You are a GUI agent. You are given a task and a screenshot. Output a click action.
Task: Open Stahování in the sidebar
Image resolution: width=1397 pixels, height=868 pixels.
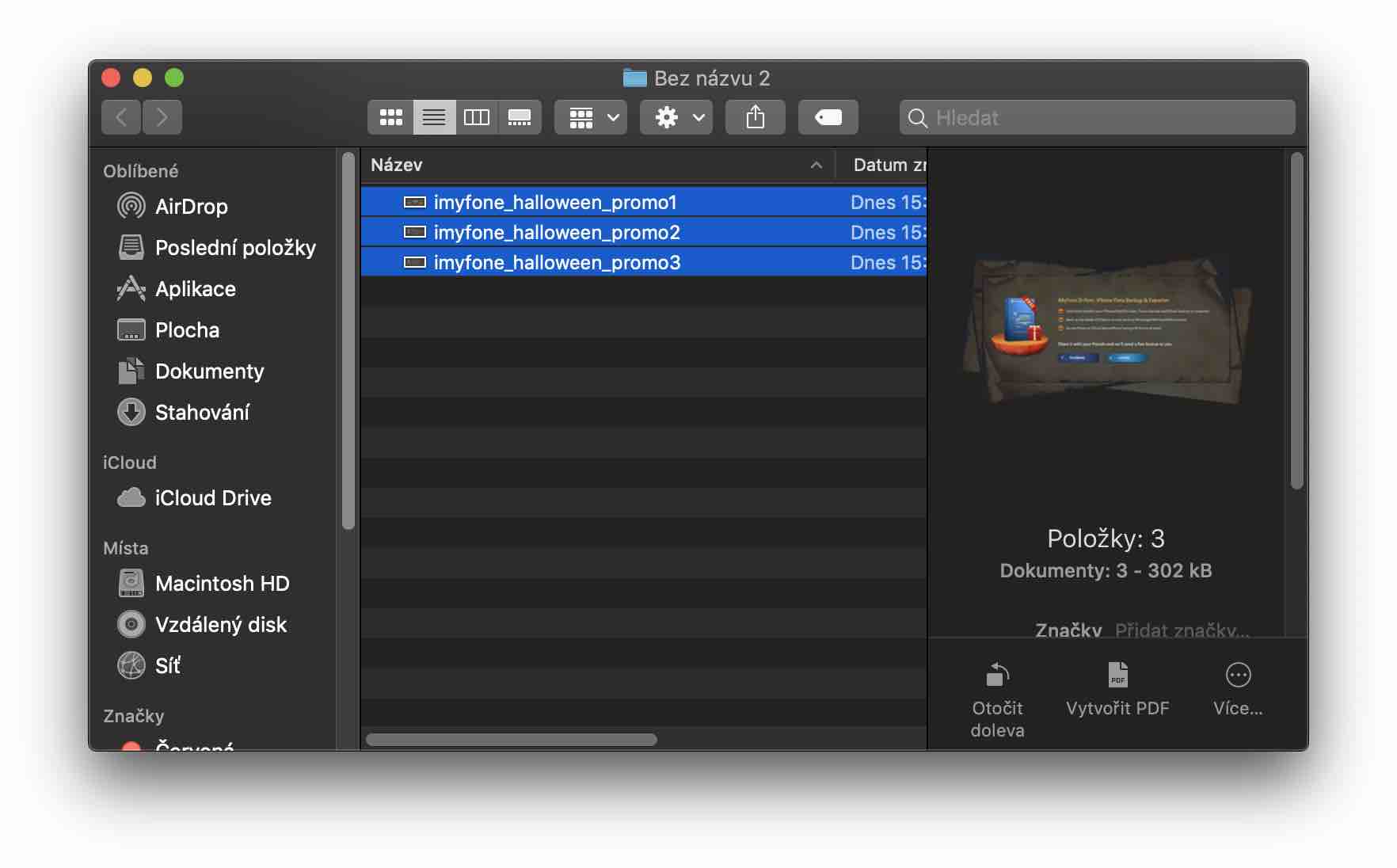202,413
